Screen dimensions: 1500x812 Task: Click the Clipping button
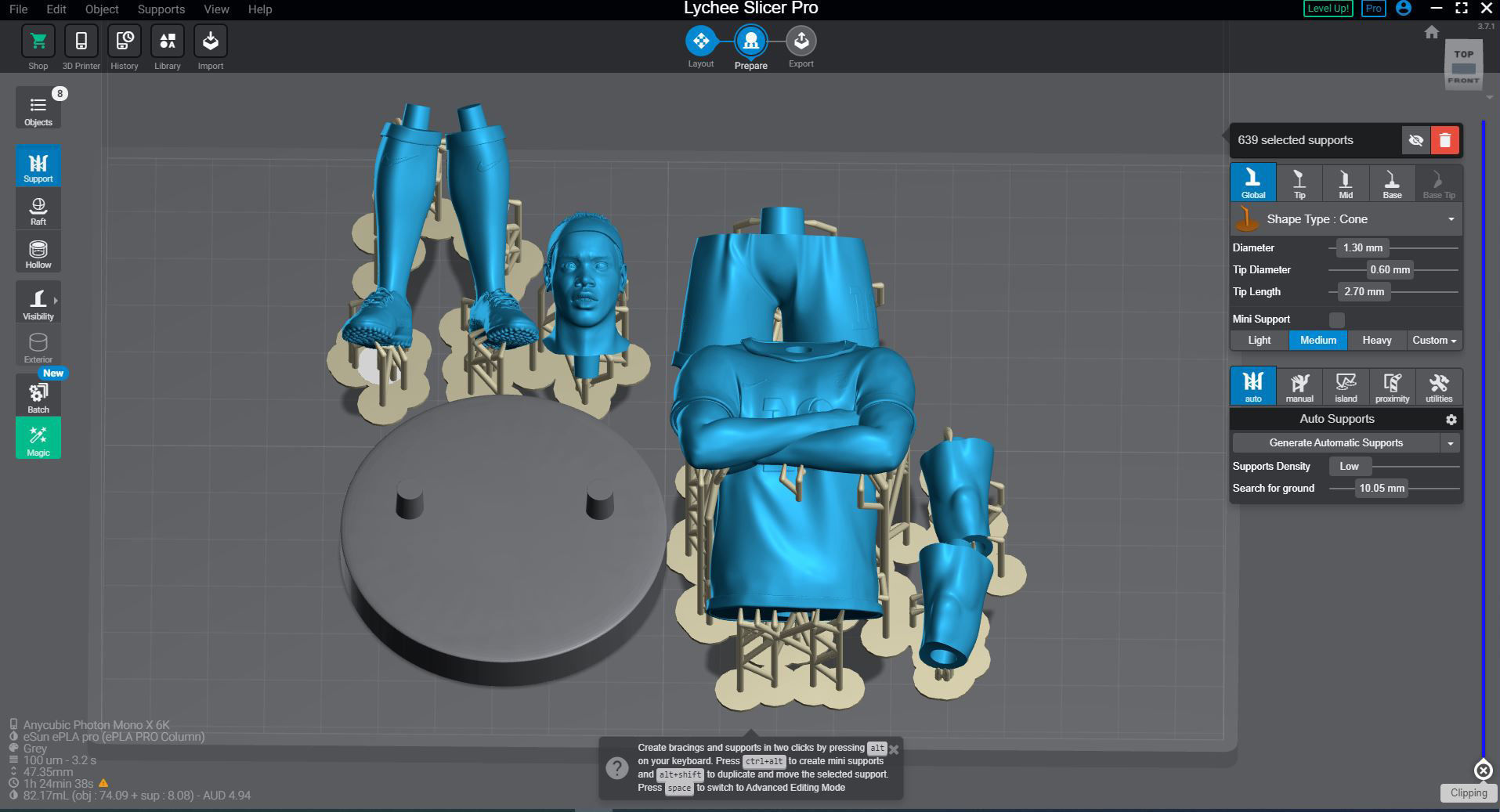coord(1469,793)
